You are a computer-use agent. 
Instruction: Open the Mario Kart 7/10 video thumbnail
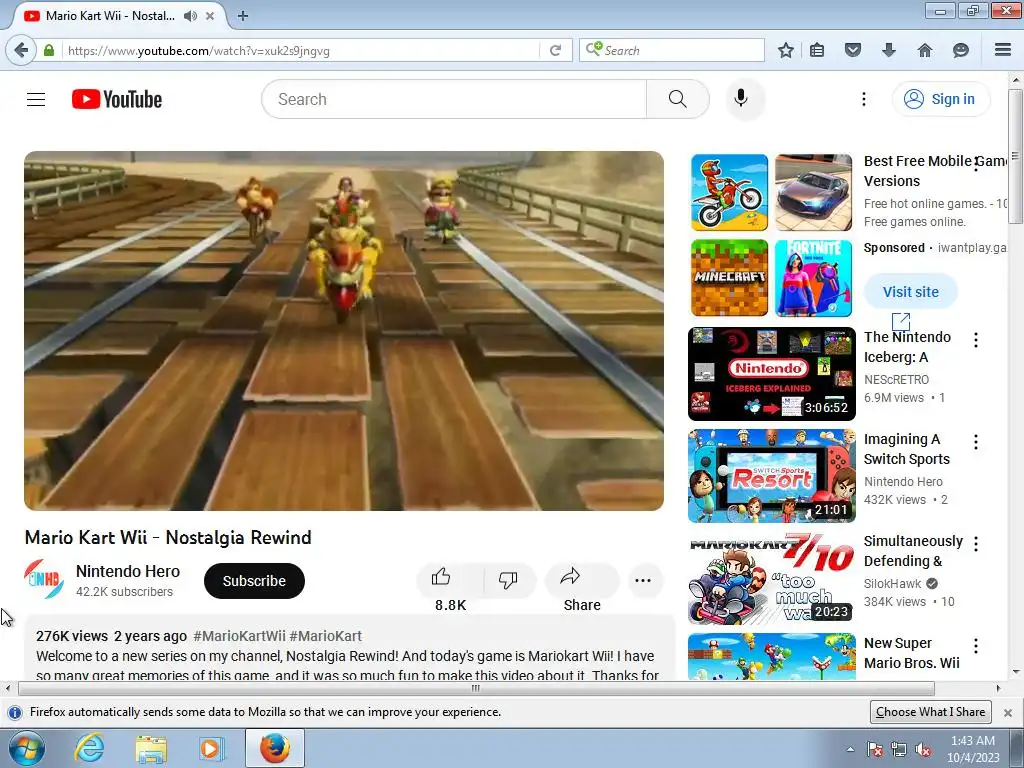pos(771,578)
